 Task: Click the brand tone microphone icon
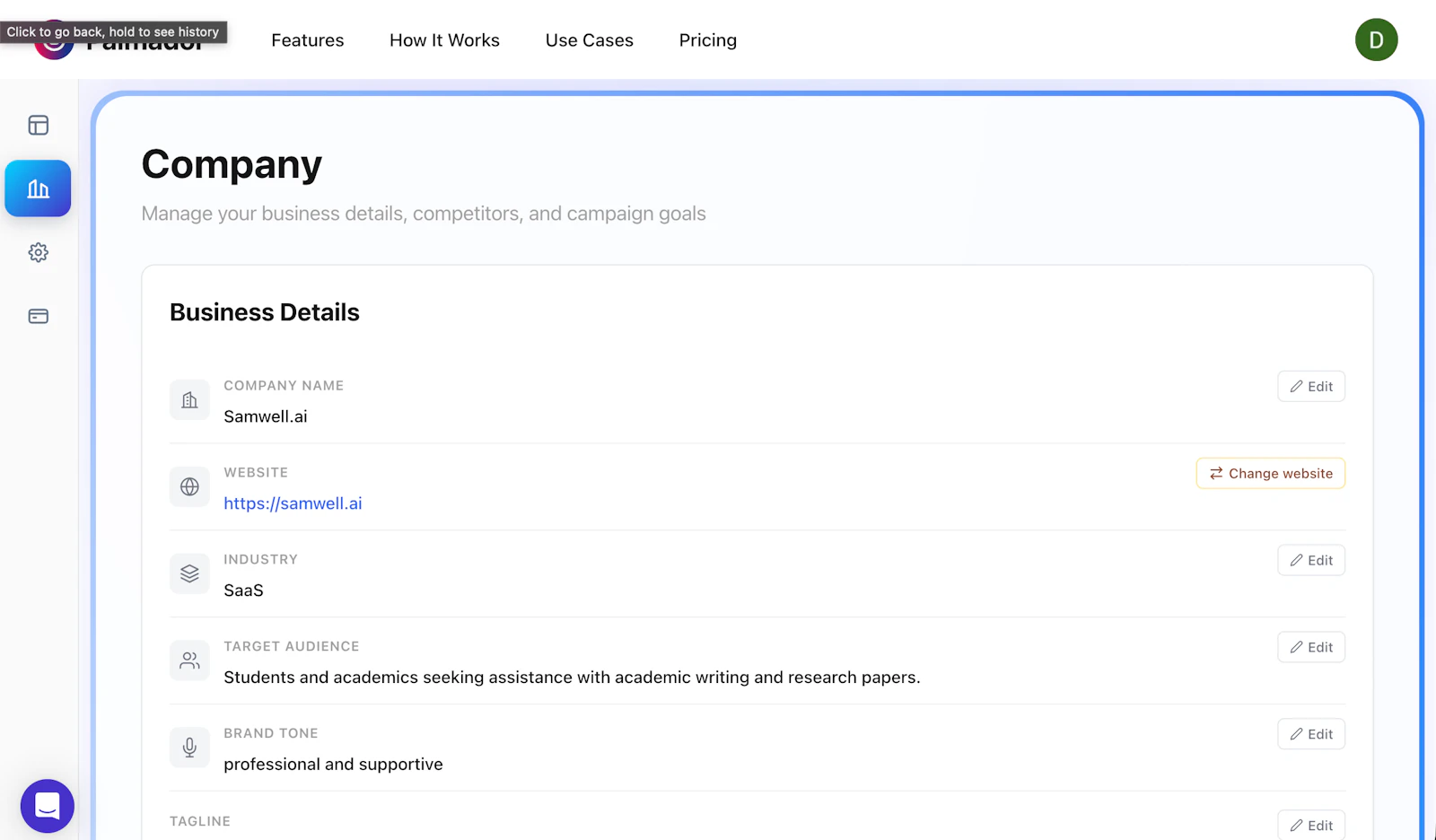(x=189, y=748)
